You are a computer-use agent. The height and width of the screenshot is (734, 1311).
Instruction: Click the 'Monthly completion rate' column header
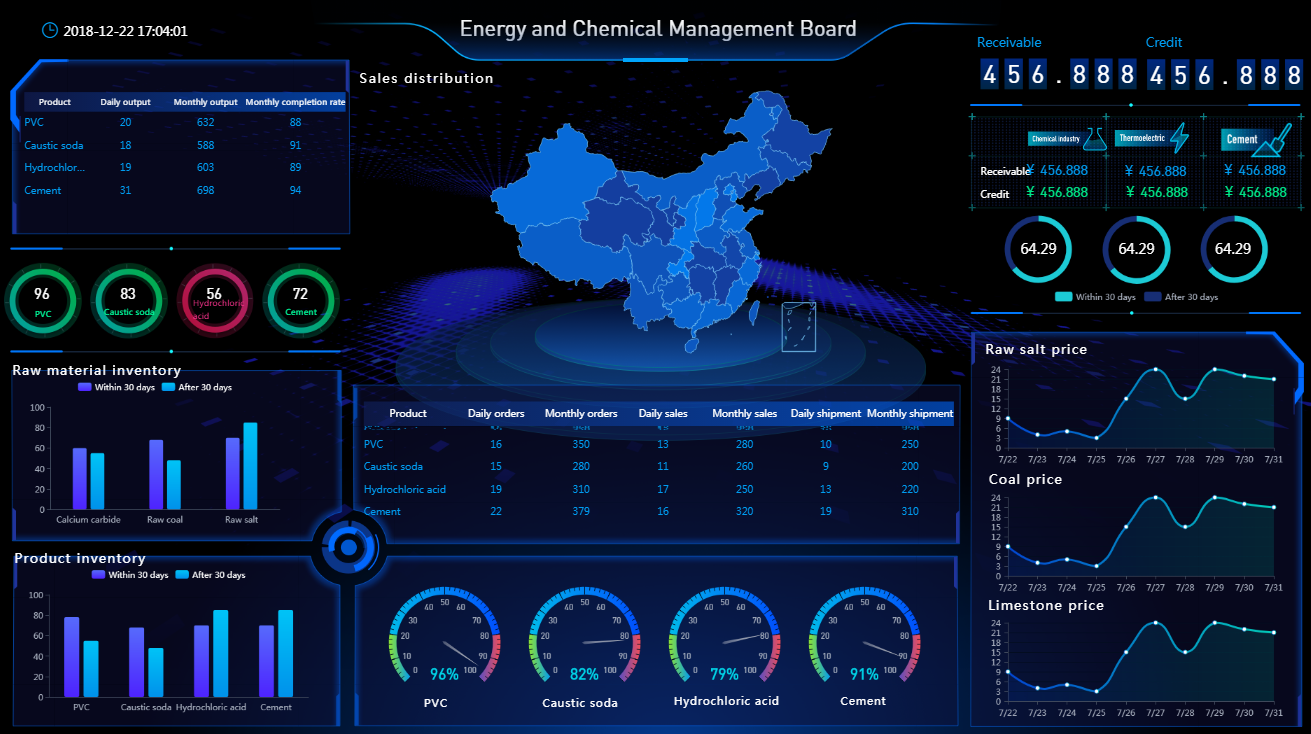click(x=295, y=102)
